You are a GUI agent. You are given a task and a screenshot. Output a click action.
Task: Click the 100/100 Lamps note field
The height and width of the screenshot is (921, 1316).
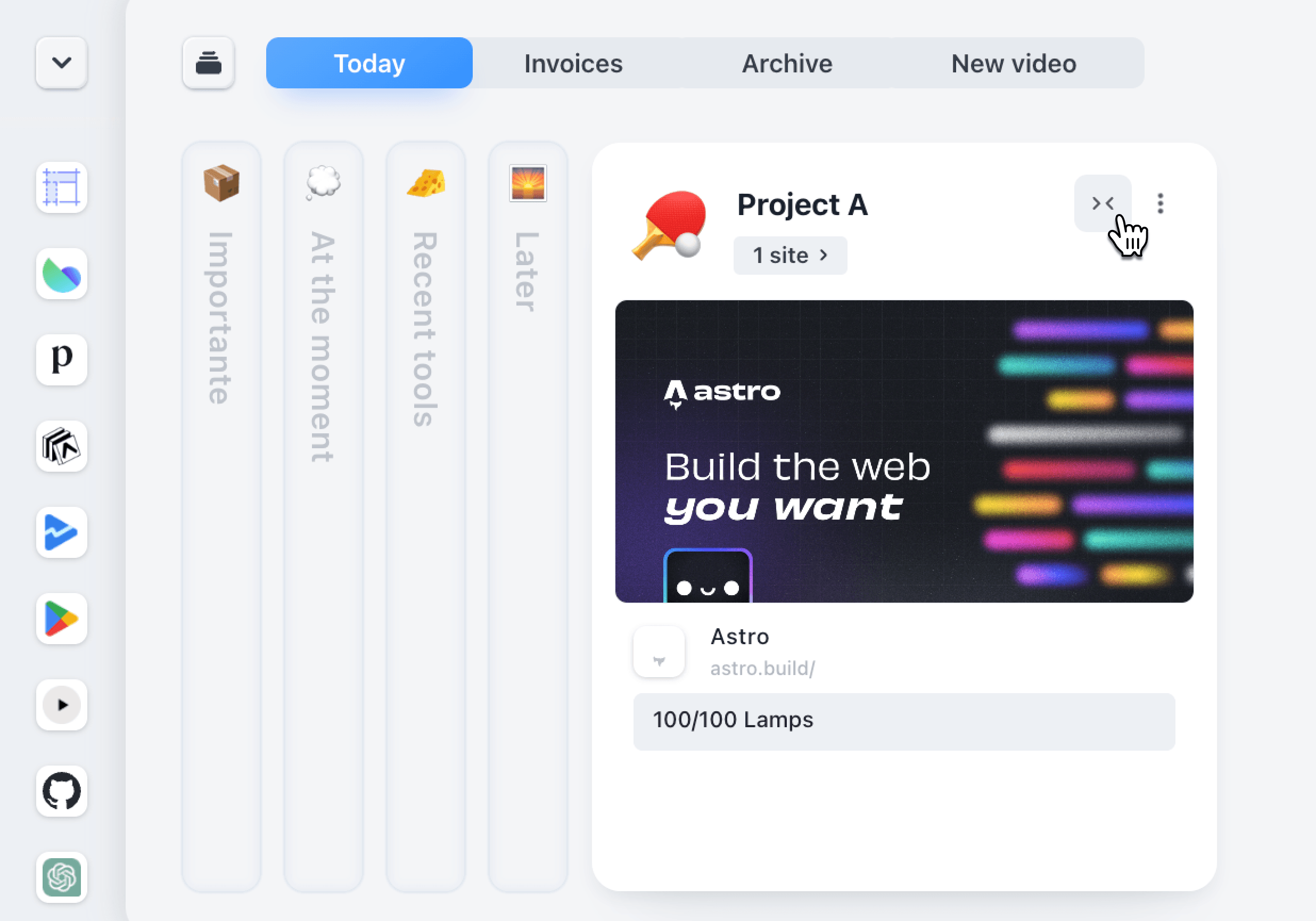pyautogui.click(x=904, y=721)
